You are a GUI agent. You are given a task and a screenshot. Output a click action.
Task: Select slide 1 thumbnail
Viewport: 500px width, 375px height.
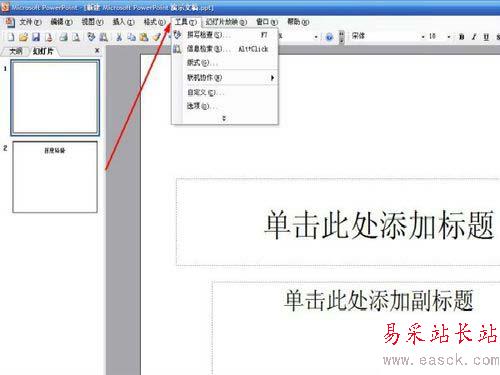point(55,98)
